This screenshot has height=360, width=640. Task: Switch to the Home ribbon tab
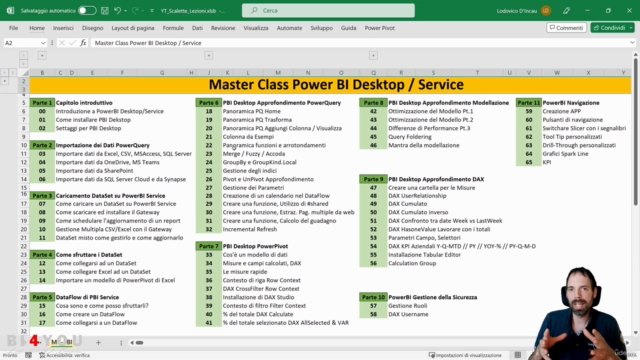[37, 28]
